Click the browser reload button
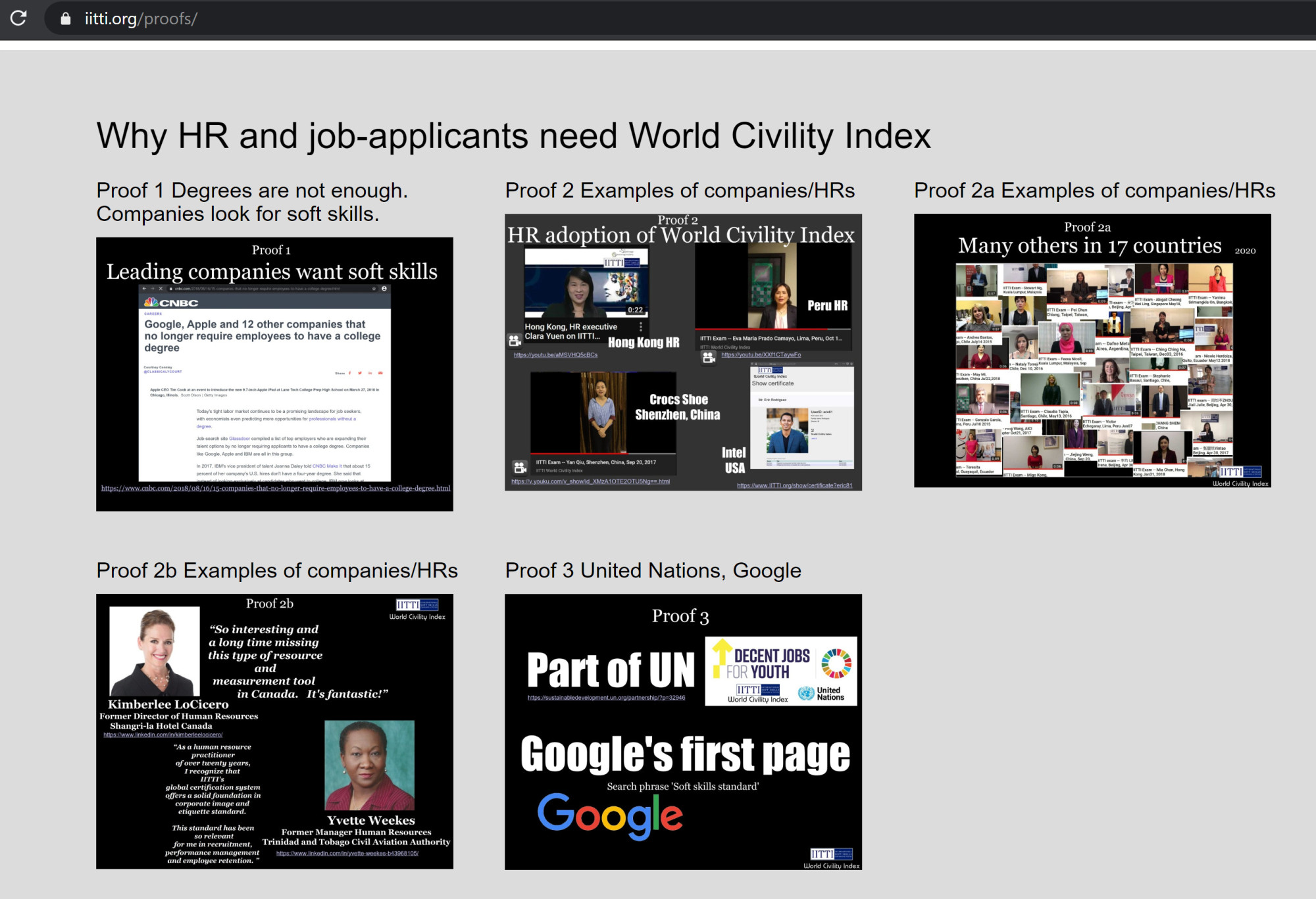1316x899 pixels. [18, 18]
